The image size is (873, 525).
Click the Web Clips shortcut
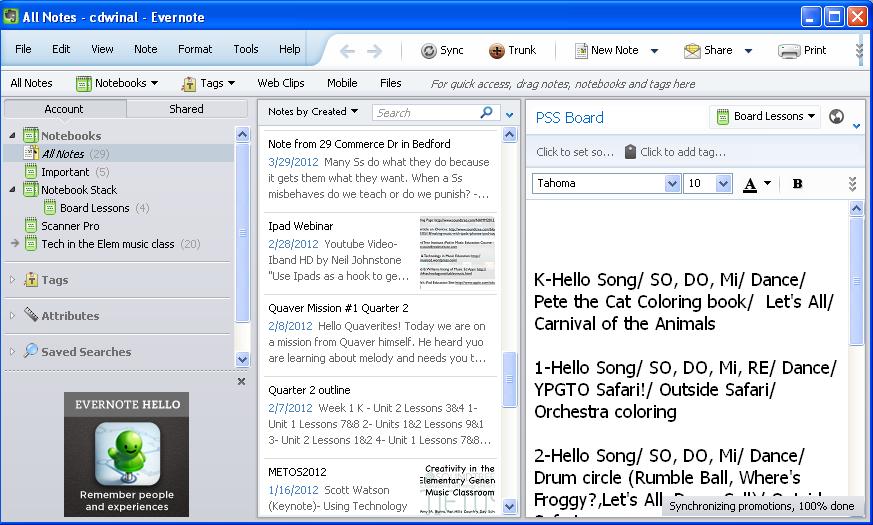pos(280,83)
